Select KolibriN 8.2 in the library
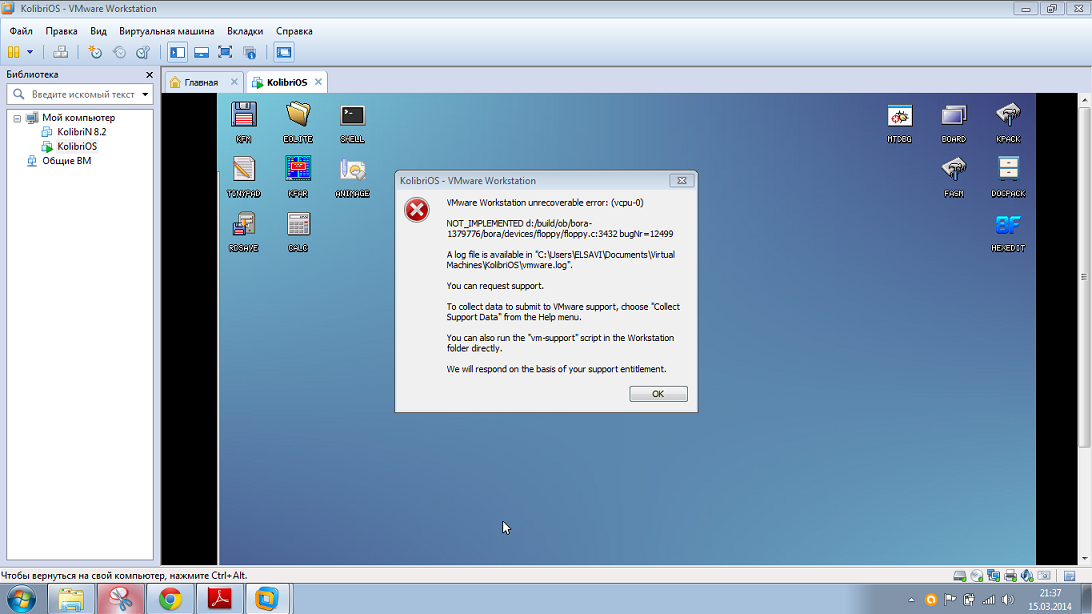This screenshot has width=1092, height=614. [81, 132]
